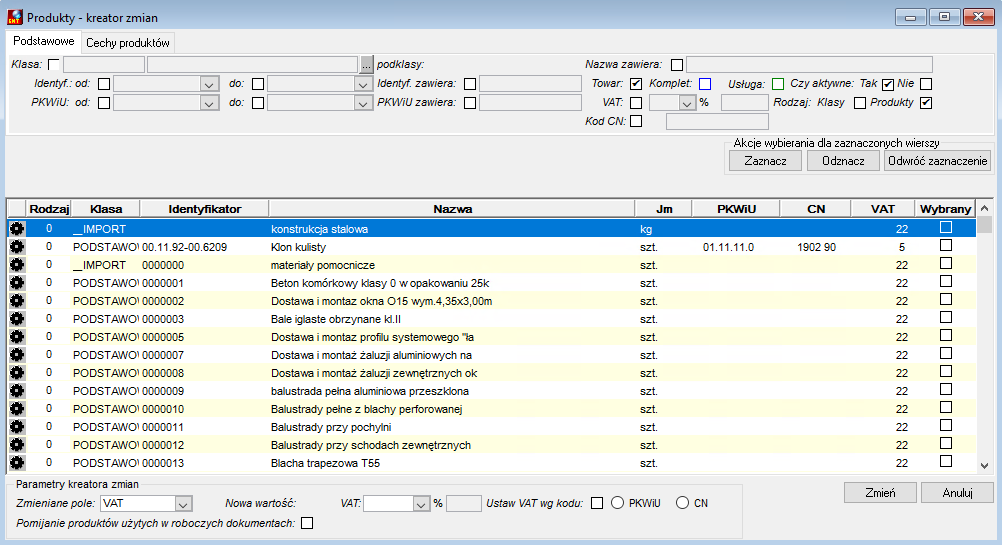This screenshot has height=545, width=1002.
Task: Switch to Podstawowe tab
Action: pyautogui.click(x=43, y=42)
